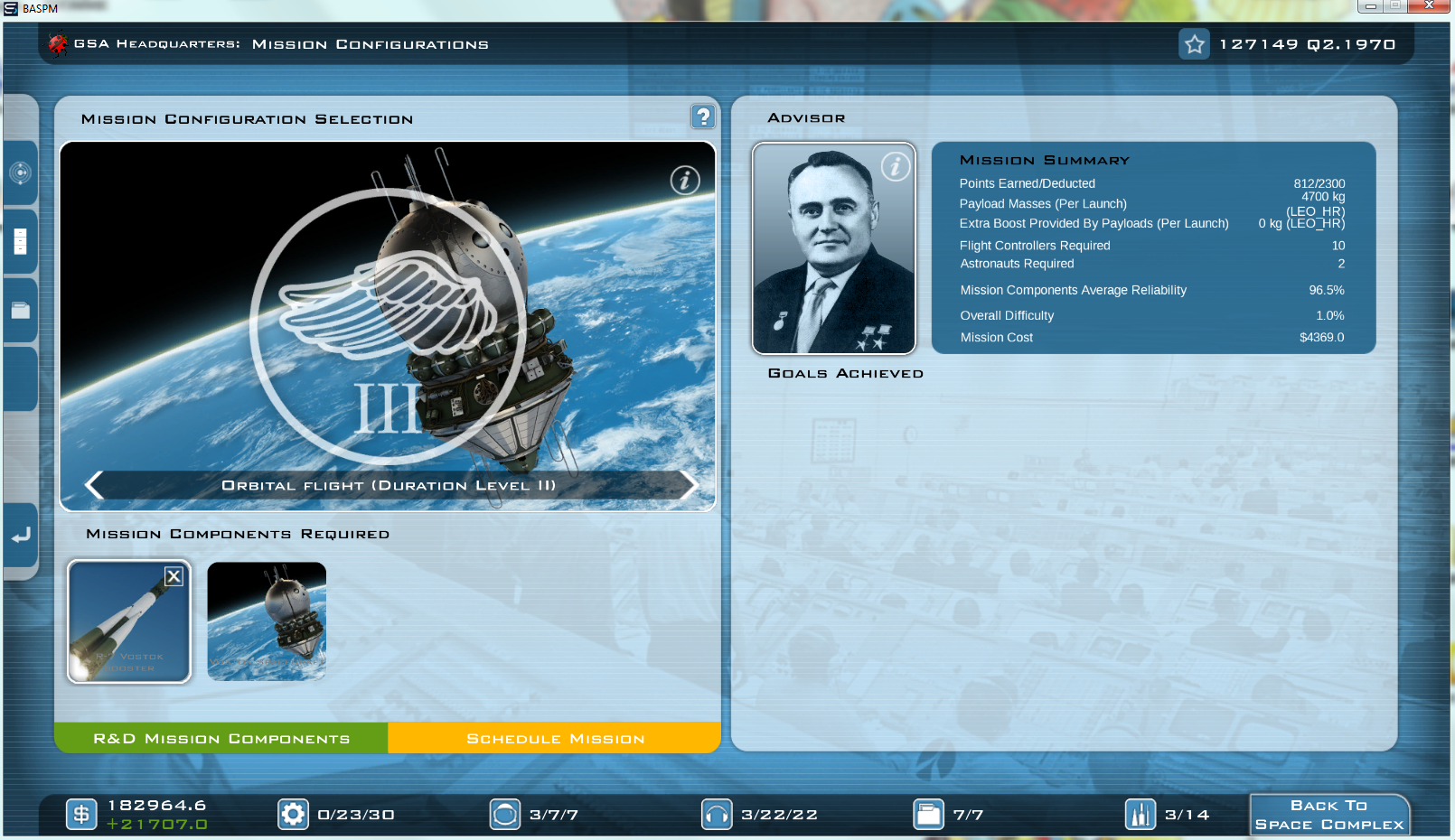Open the help question mark icon
The width and height of the screenshot is (1455, 840).
(x=703, y=117)
